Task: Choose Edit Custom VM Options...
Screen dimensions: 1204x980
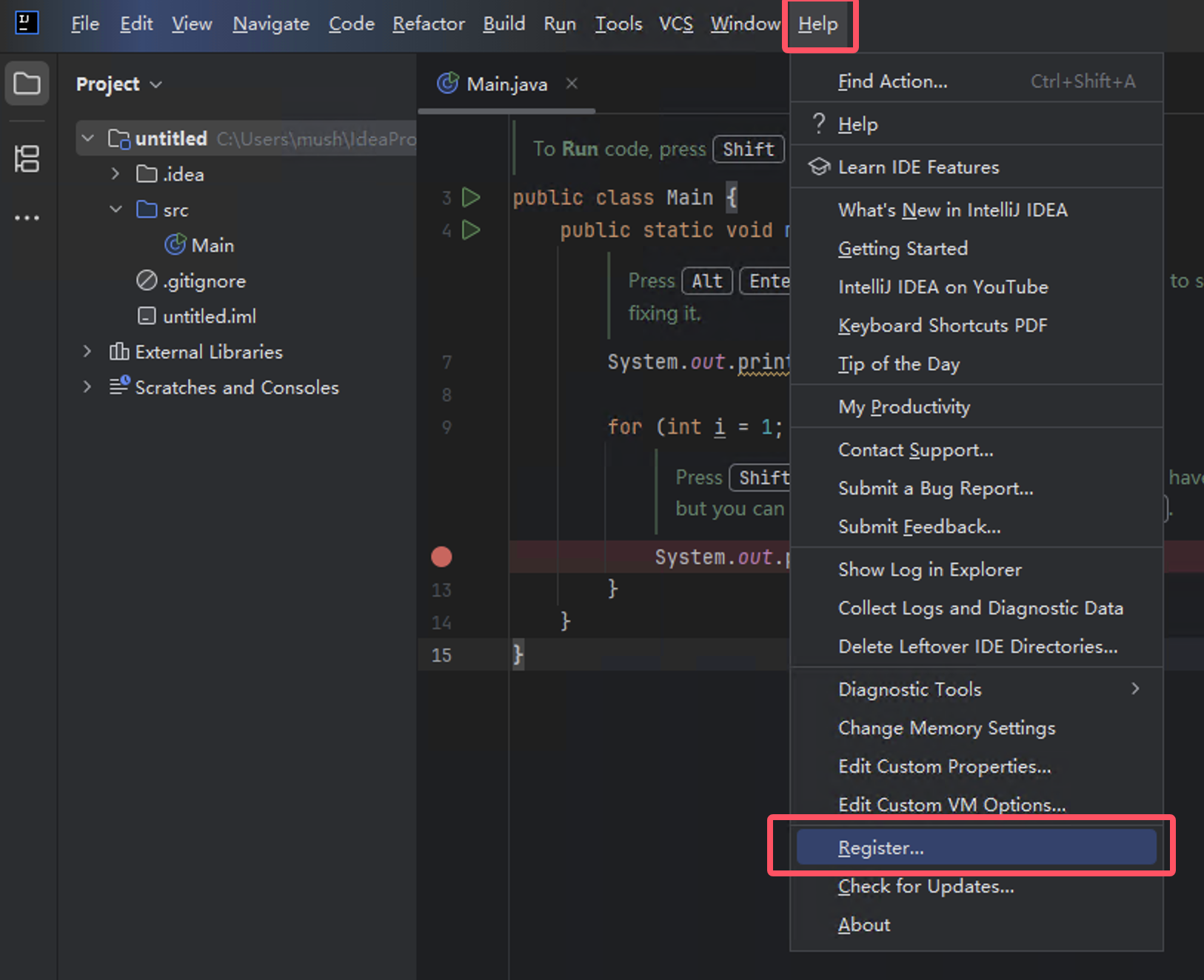Action: [977, 805]
